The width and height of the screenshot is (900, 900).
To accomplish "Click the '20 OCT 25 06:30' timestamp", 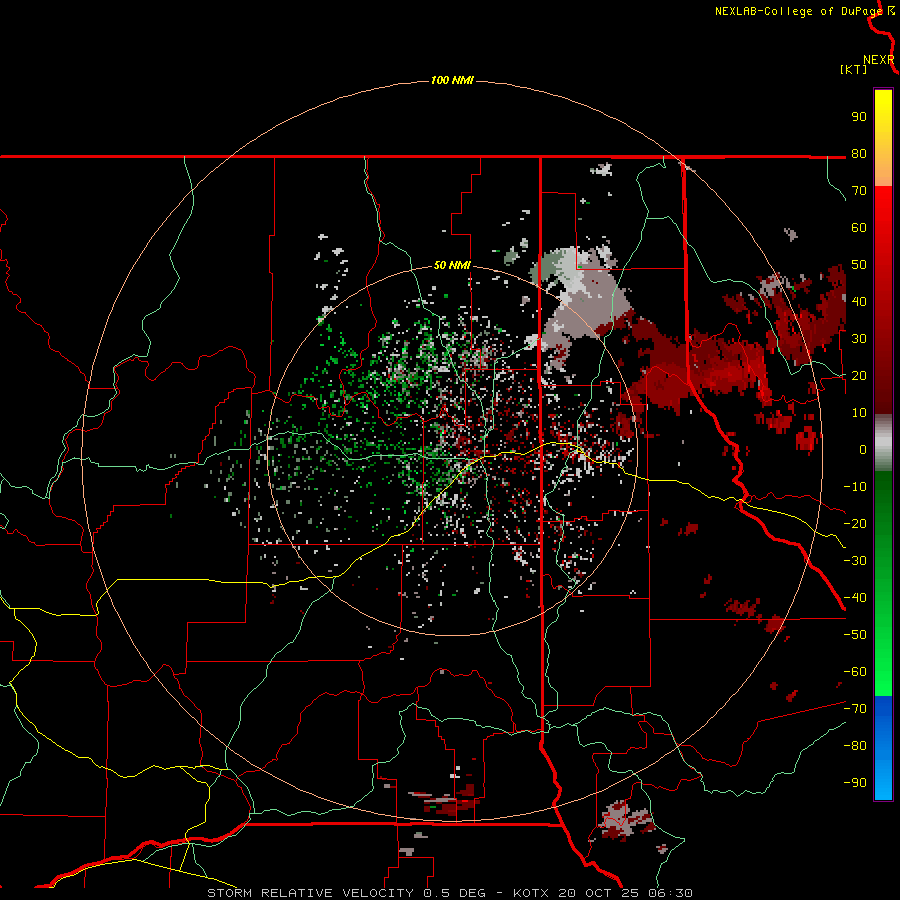I will (x=626, y=893).
